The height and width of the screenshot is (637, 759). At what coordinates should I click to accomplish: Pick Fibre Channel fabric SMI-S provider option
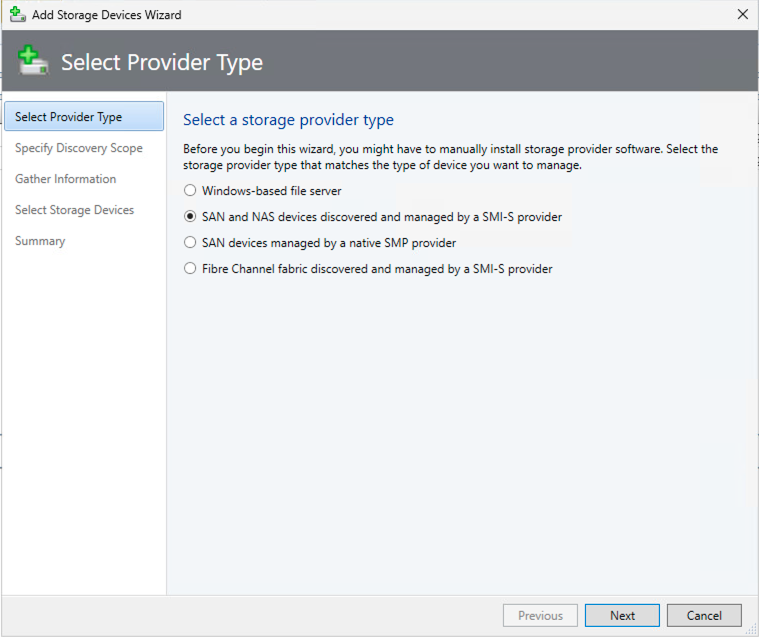(x=190, y=268)
